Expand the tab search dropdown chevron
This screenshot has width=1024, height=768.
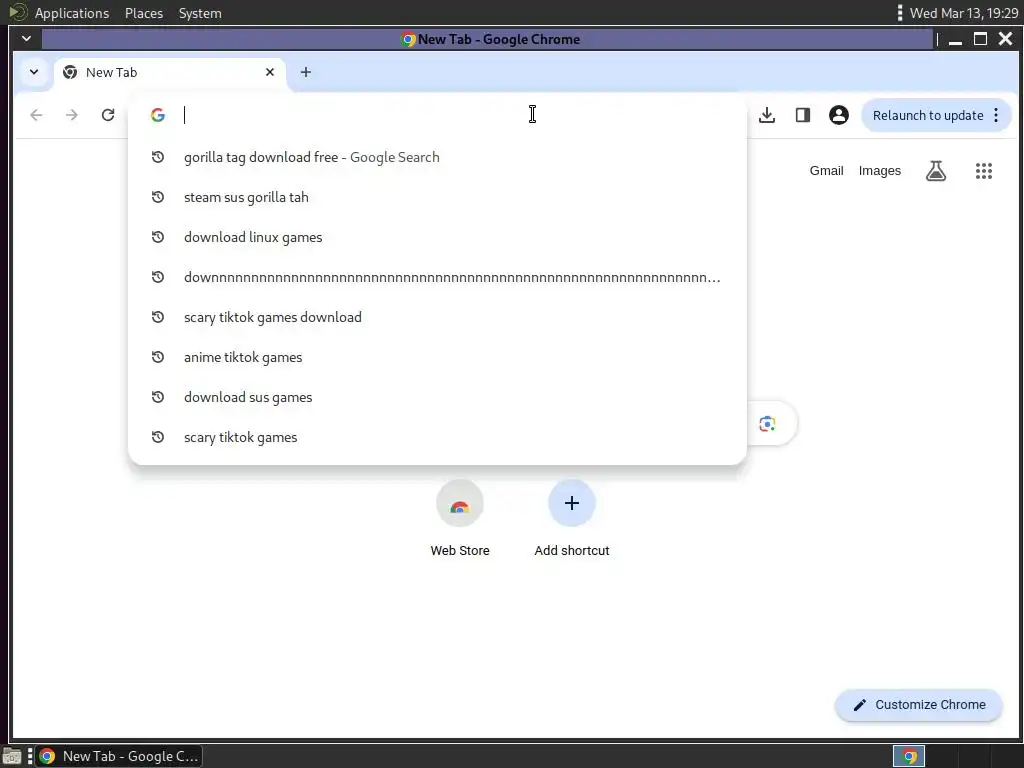[34, 72]
